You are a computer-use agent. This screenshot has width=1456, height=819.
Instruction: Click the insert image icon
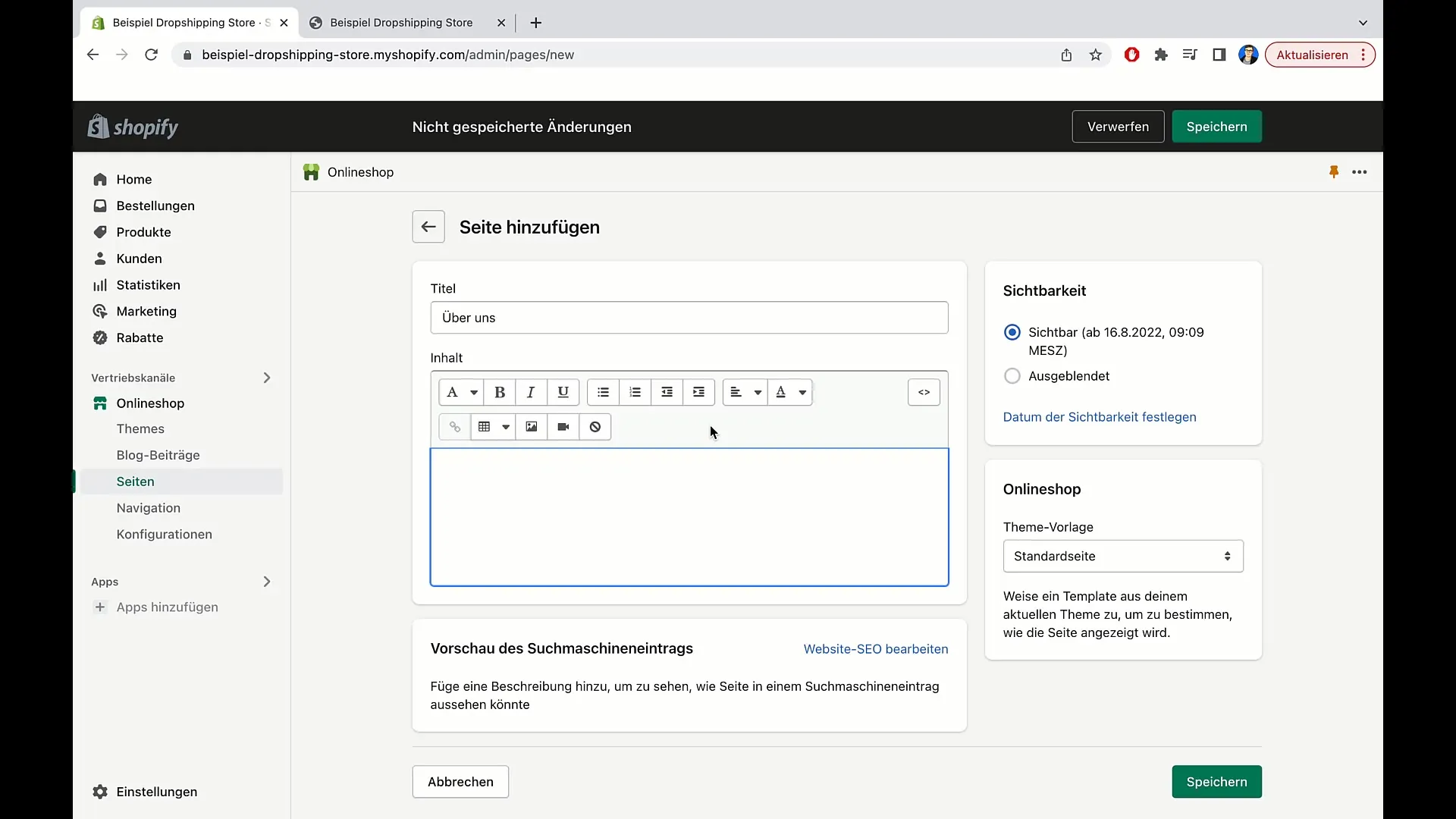tap(531, 426)
